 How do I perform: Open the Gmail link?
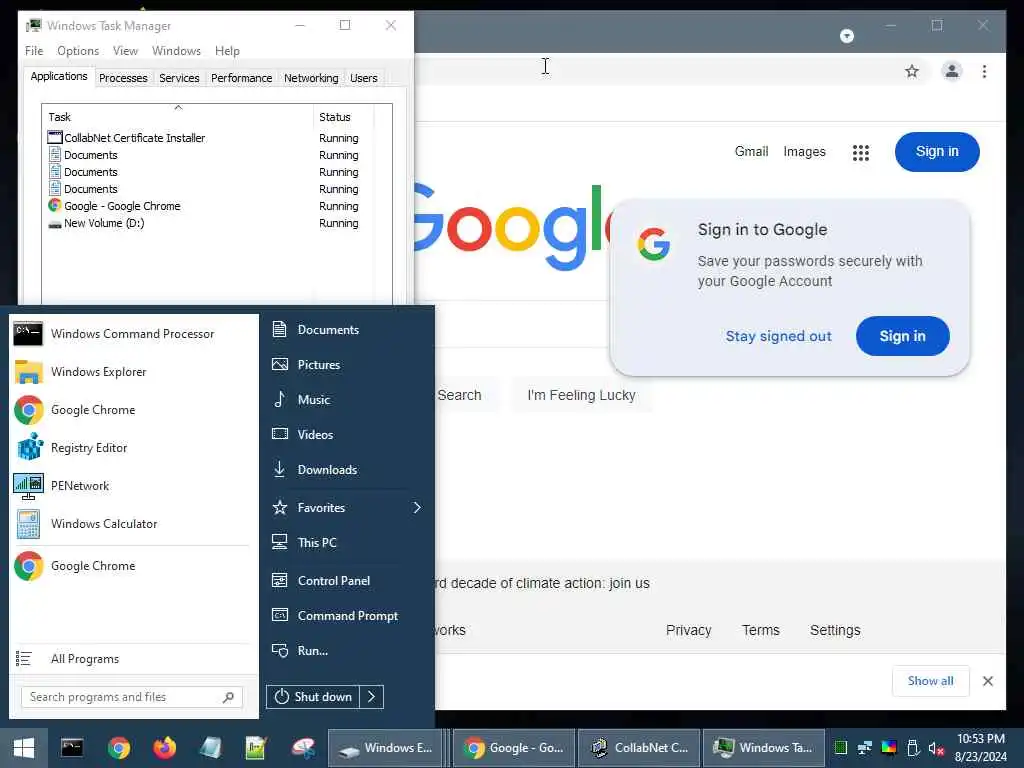click(x=752, y=152)
